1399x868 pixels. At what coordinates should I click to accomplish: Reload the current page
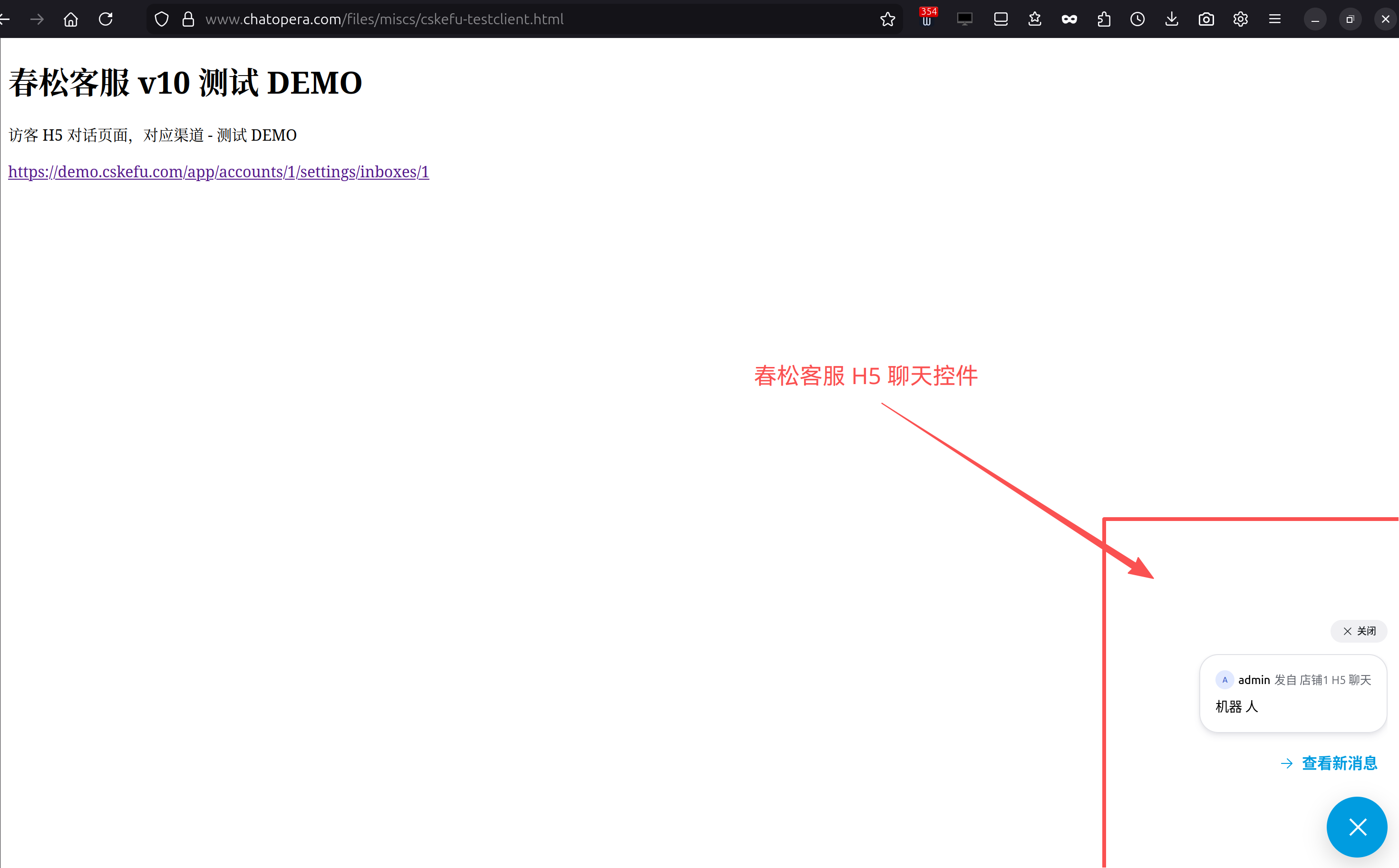pyautogui.click(x=106, y=19)
